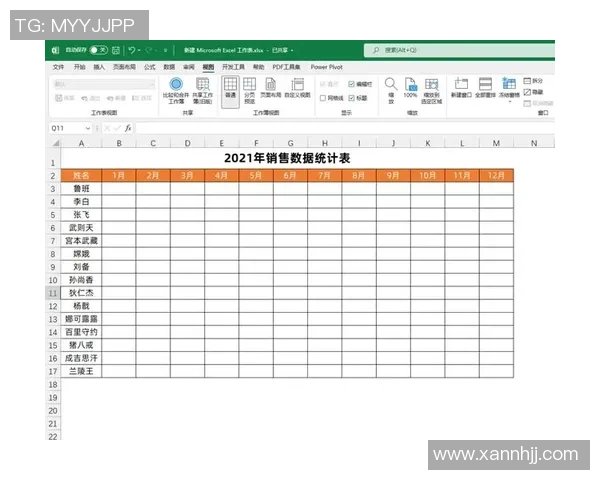Click 拆分 (Split) window button
The height and width of the screenshot is (480, 600).
pyautogui.click(x=533, y=81)
